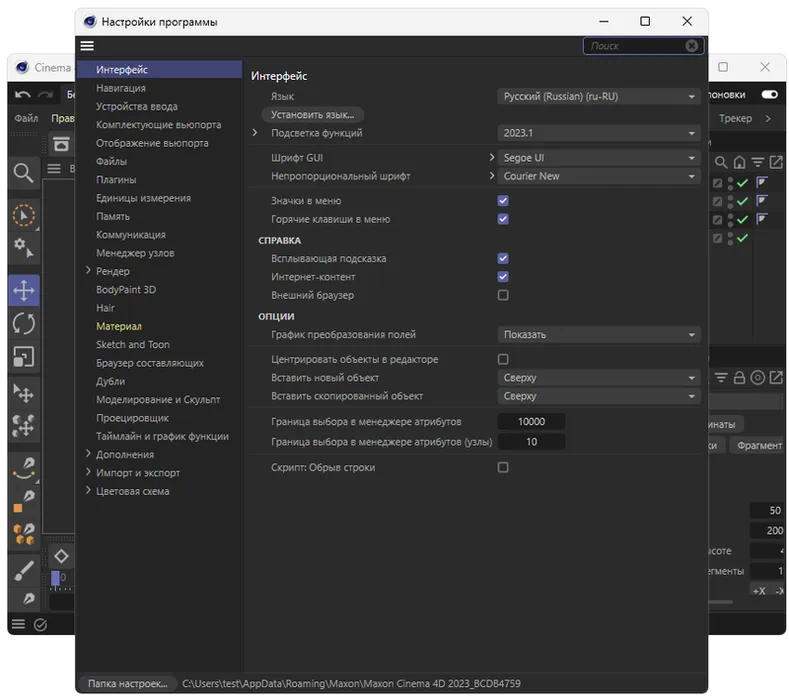Image resolution: width=789 pixels, height=700 pixels.
Task: Select the Live Selection tool
Action: coord(23,215)
